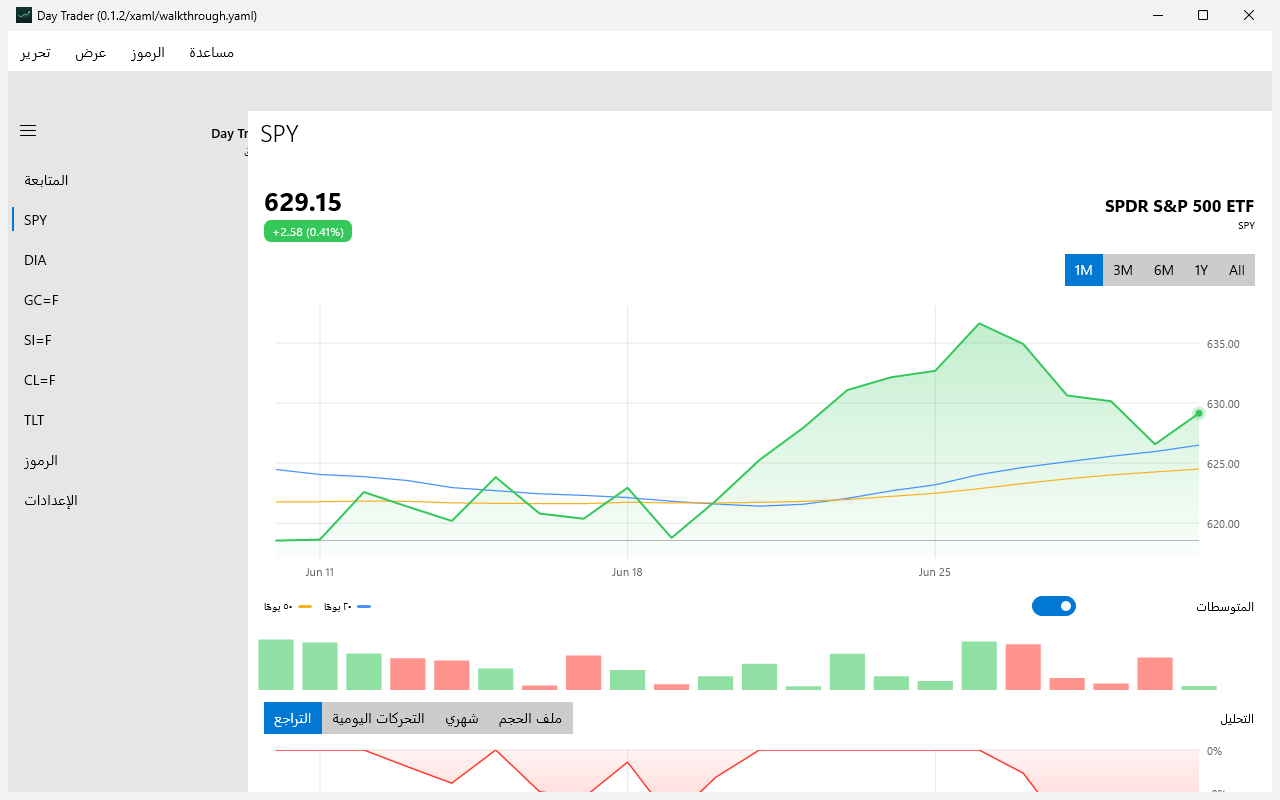The width and height of the screenshot is (1280, 800).
Task: Click the green latest-price marker on chart
Action: (1198, 413)
